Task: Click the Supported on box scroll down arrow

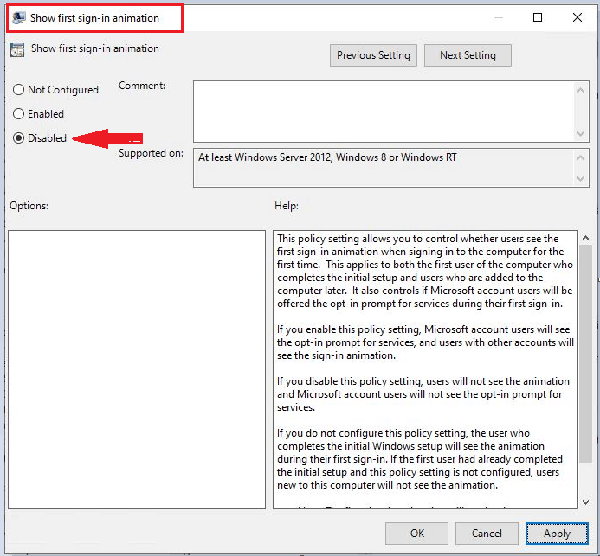Action: coord(582,180)
